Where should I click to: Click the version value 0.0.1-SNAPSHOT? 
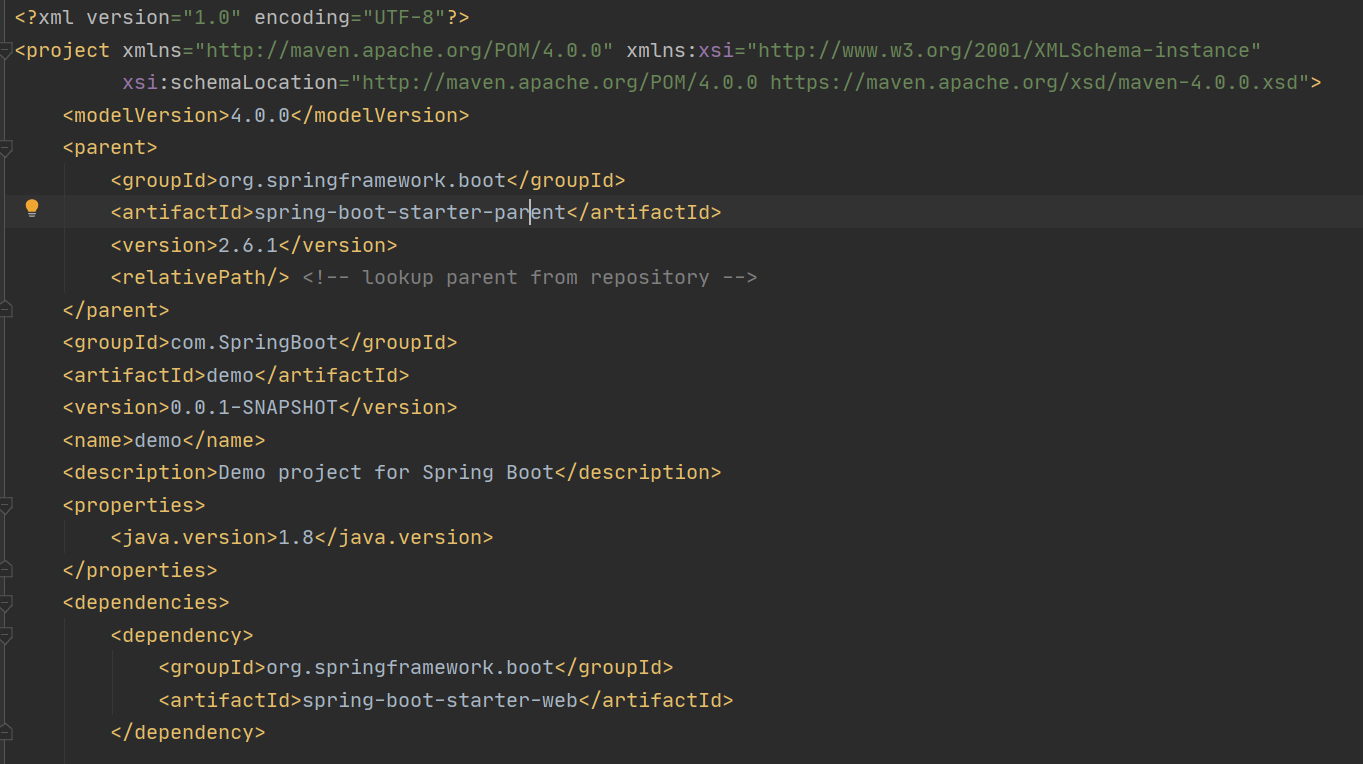[254, 408]
